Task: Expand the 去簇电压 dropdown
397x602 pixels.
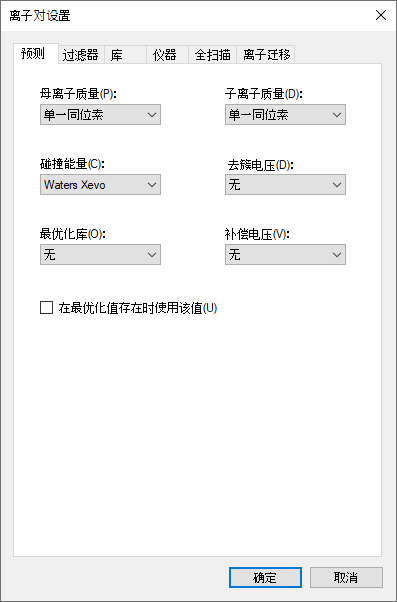Action: point(285,185)
